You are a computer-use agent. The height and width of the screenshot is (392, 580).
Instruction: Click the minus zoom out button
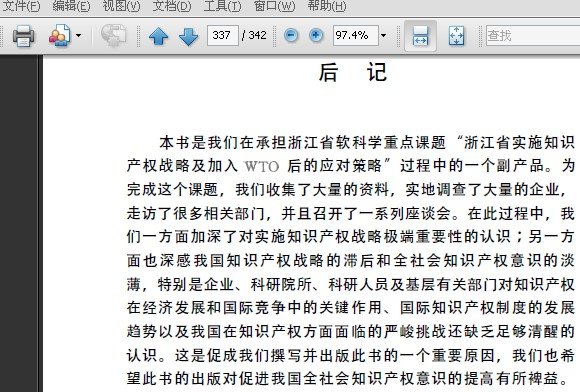(291, 36)
